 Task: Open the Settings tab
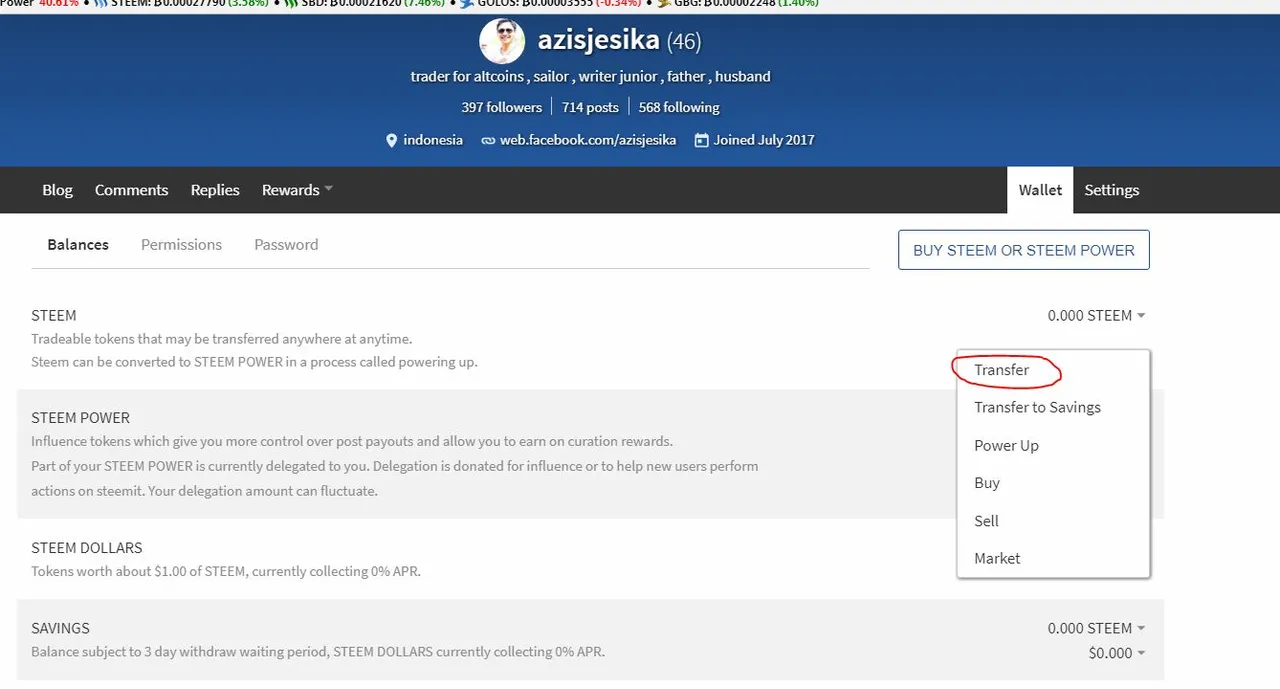[1112, 190]
